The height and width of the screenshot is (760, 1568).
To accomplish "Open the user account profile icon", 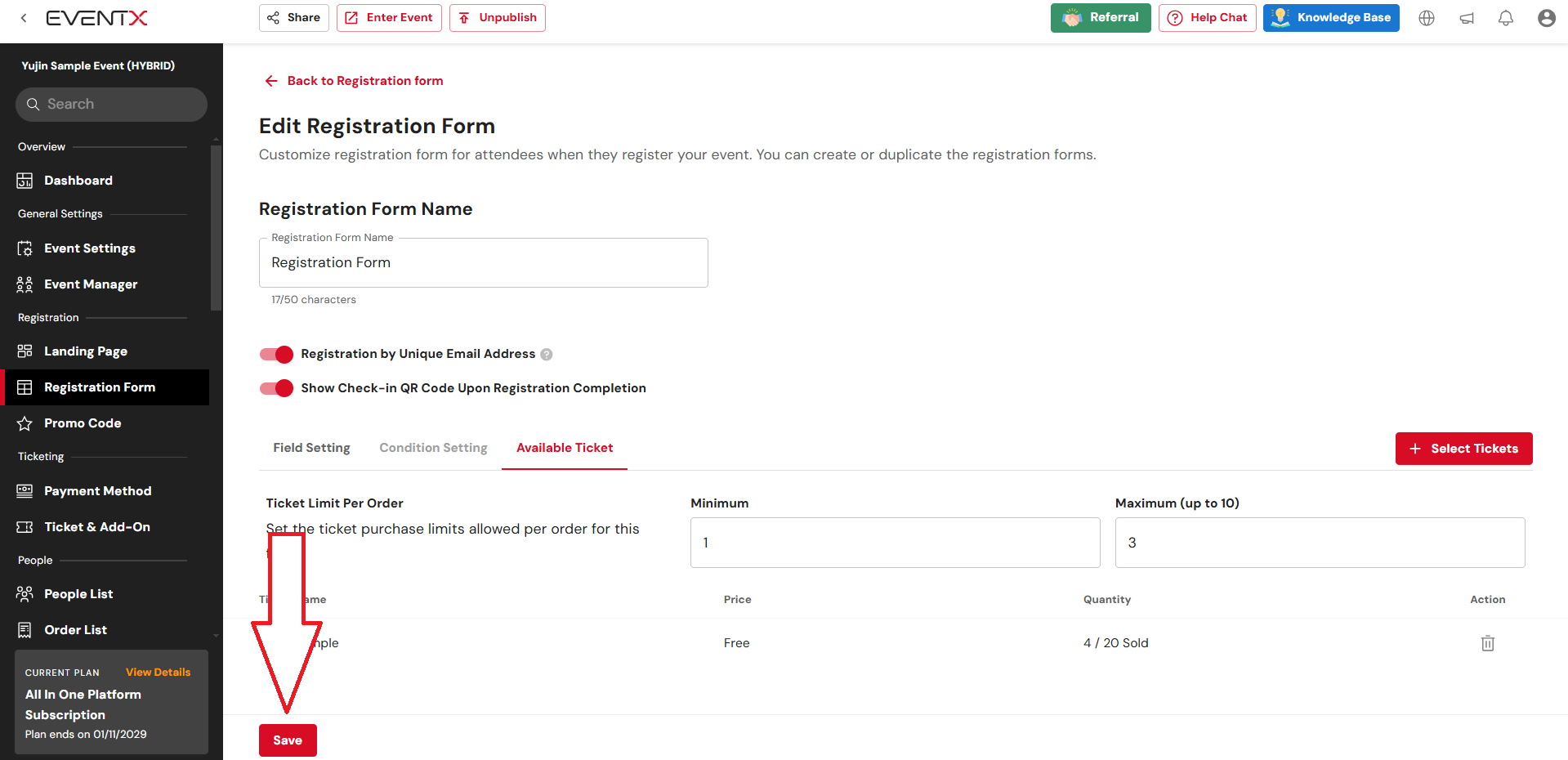I will pyautogui.click(x=1546, y=18).
